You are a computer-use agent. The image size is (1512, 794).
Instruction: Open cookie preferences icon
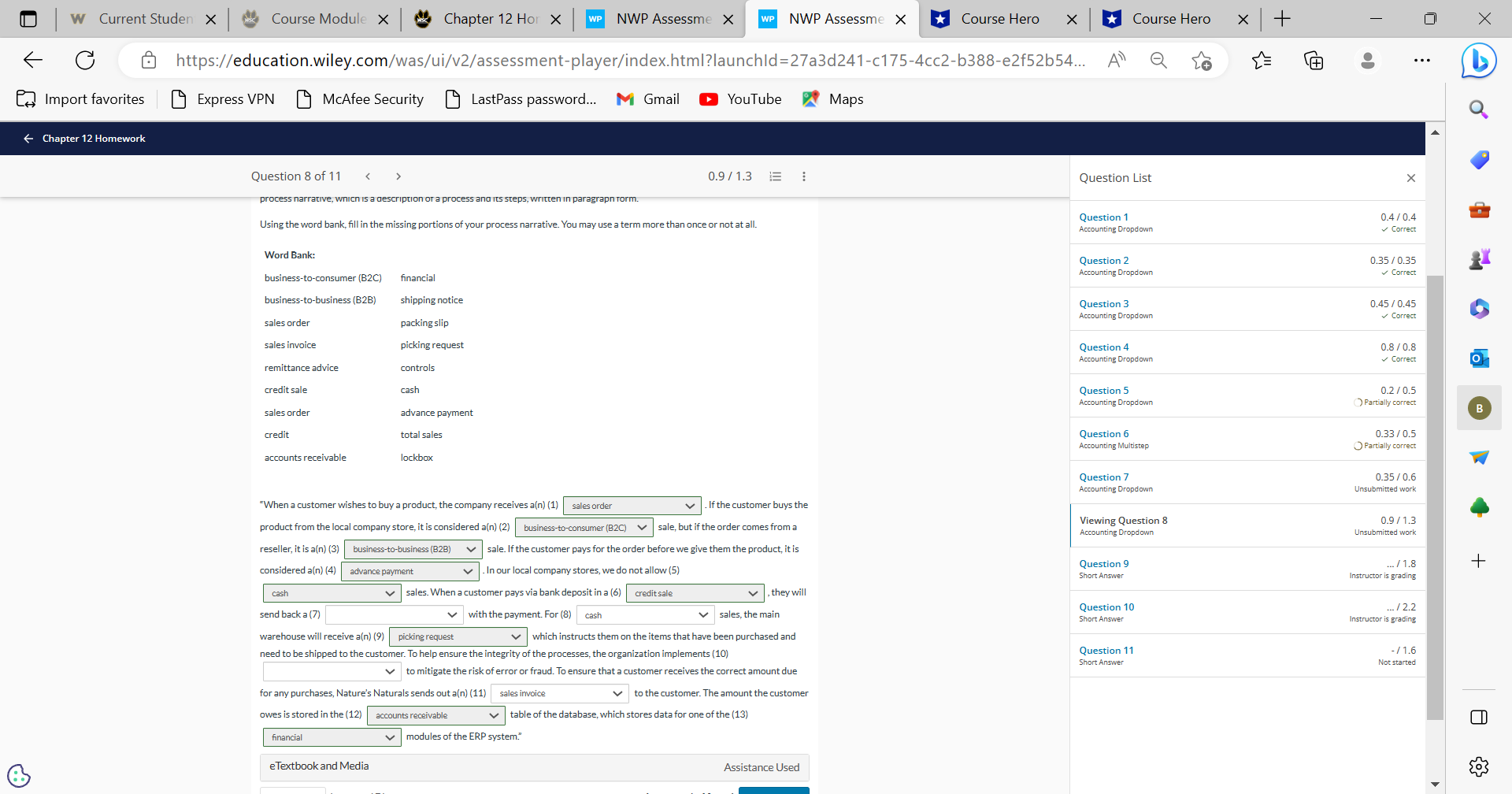(x=19, y=776)
